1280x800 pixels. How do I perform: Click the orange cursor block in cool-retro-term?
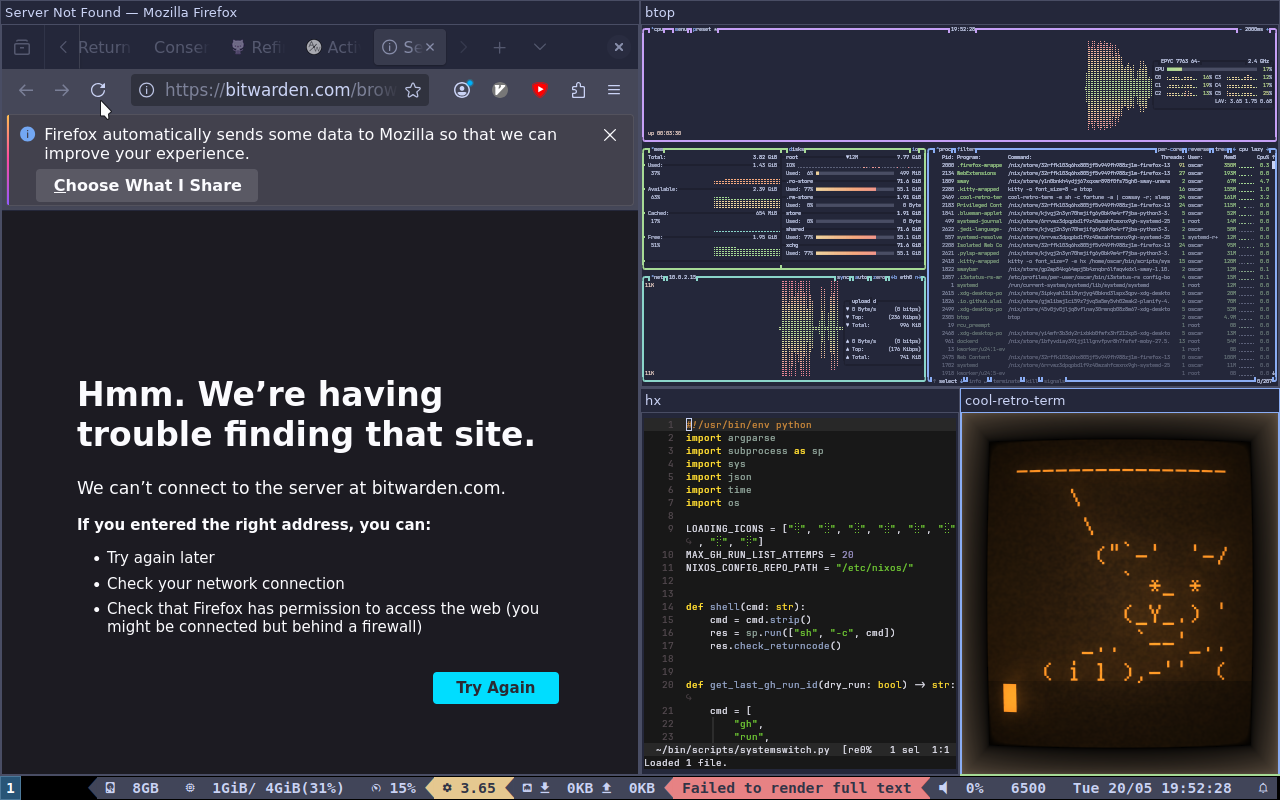pos(1010,698)
